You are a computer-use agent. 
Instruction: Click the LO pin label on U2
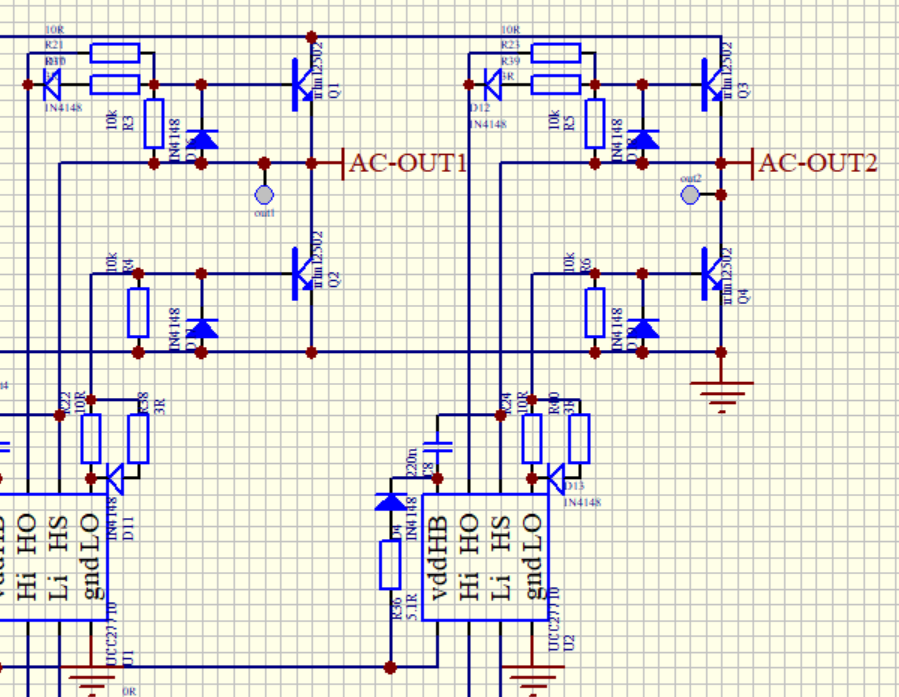point(532,533)
